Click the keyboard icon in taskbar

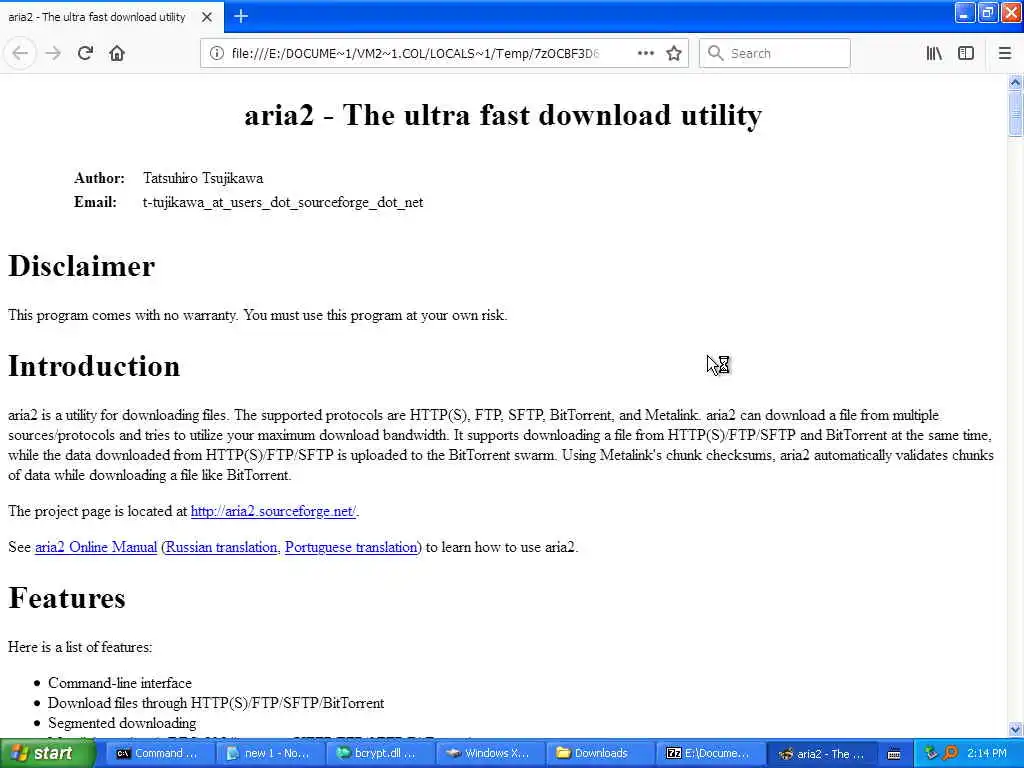click(894, 754)
